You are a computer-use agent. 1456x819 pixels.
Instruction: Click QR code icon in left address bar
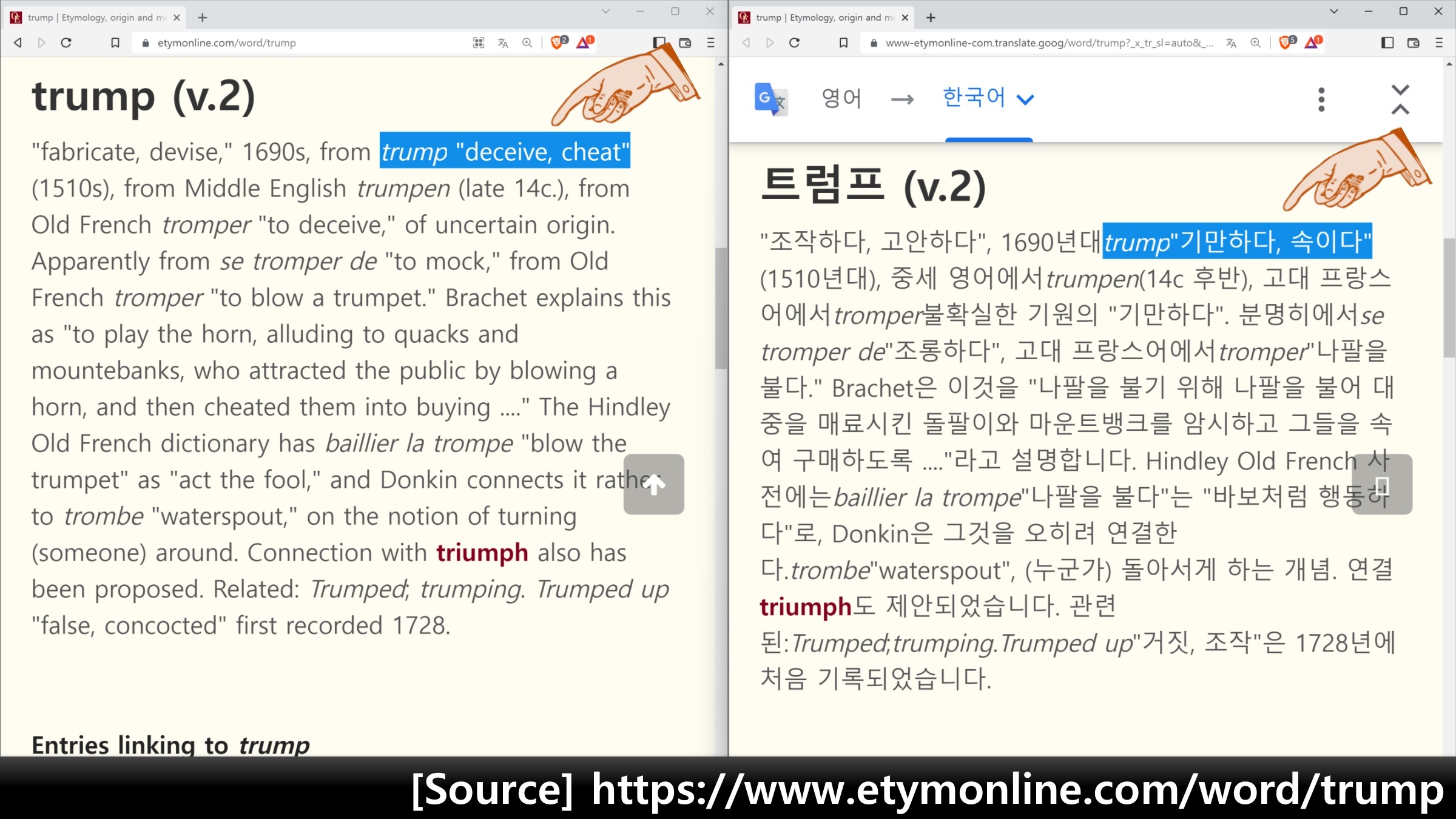tap(479, 42)
